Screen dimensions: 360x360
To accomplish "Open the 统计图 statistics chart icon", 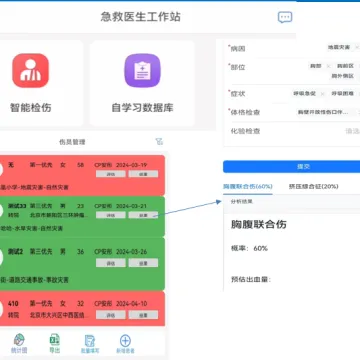I will point(19,341).
